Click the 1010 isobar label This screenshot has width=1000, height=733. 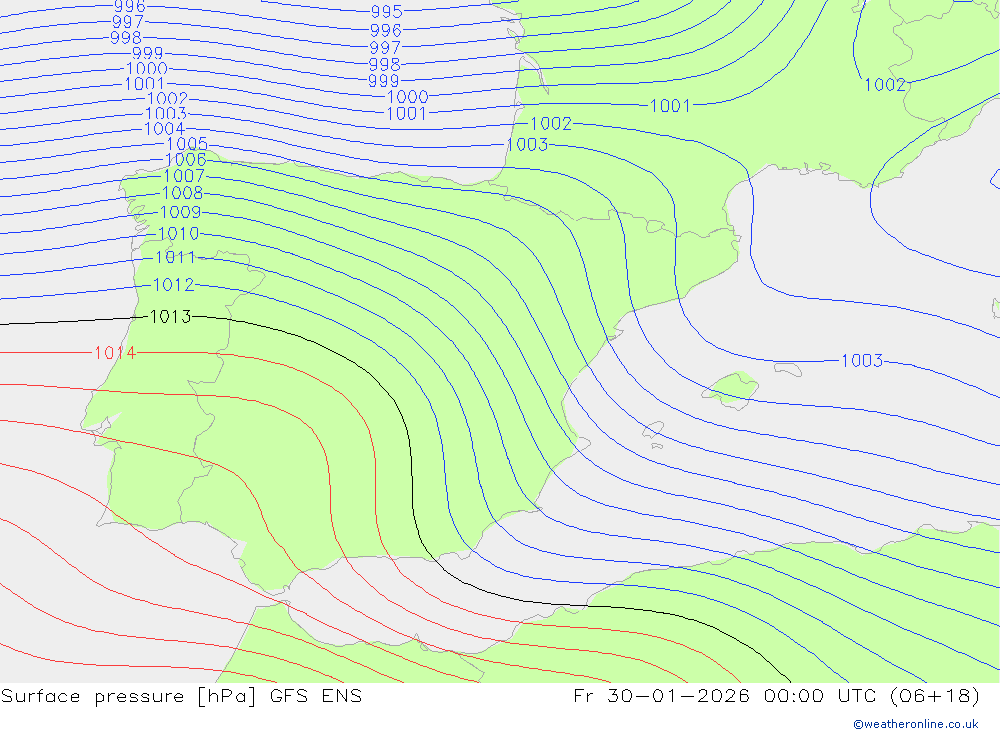click(x=179, y=233)
